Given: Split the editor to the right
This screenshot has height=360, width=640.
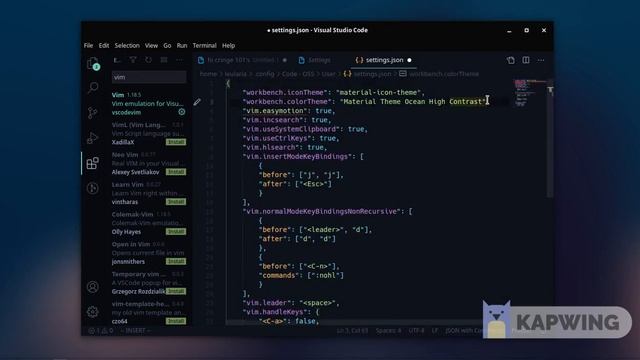Looking at the screenshot, I should click(526, 60).
